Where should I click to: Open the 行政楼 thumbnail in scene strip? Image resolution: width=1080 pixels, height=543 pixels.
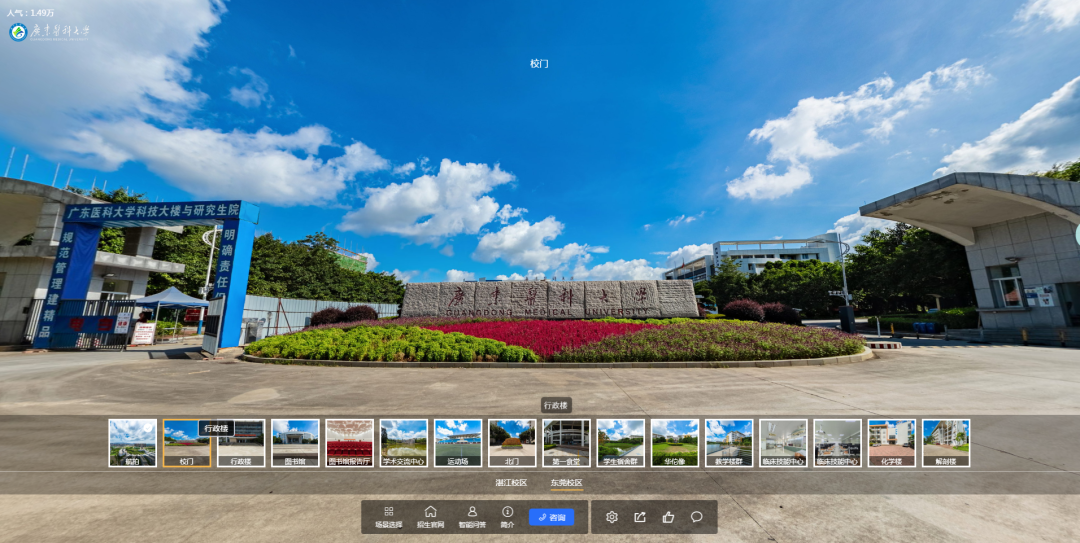(x=241, y=443)
